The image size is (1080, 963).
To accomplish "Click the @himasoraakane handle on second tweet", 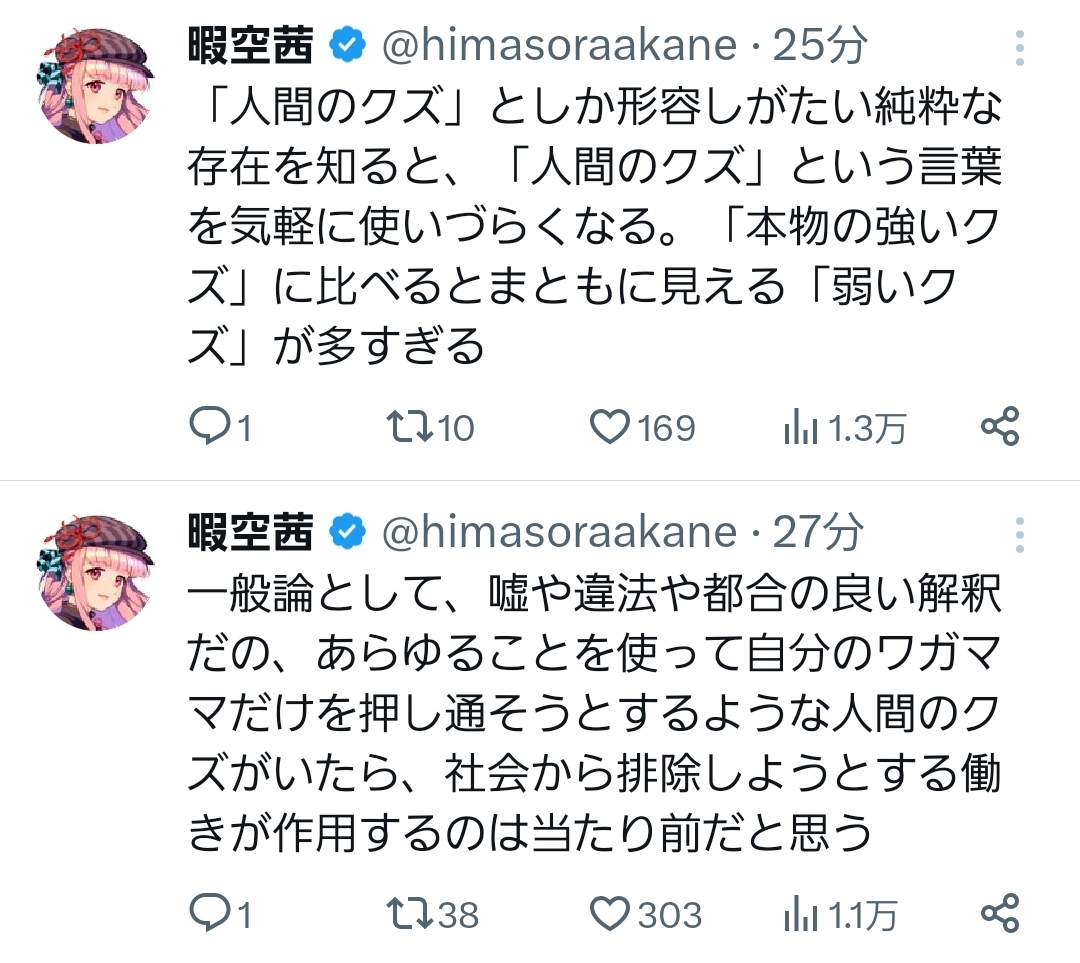I will [x=560, y=533].
